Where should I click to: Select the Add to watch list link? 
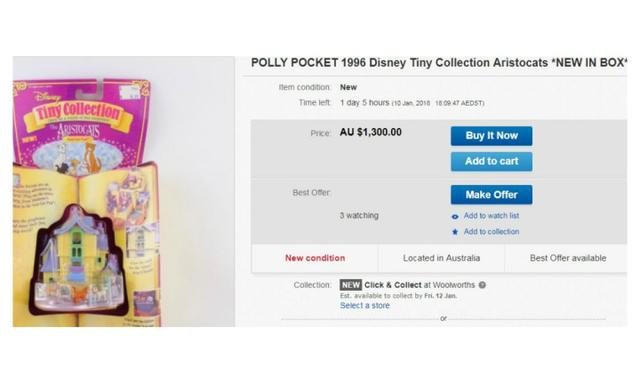pos(491,216)
